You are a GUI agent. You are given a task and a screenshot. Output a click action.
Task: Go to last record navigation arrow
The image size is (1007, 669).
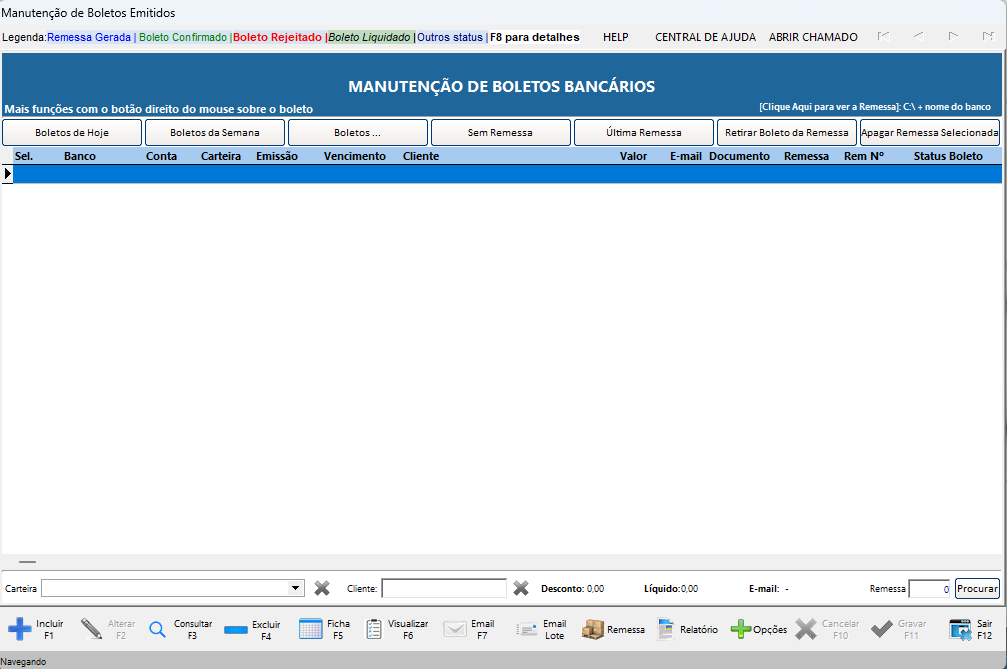pos(988,37)
